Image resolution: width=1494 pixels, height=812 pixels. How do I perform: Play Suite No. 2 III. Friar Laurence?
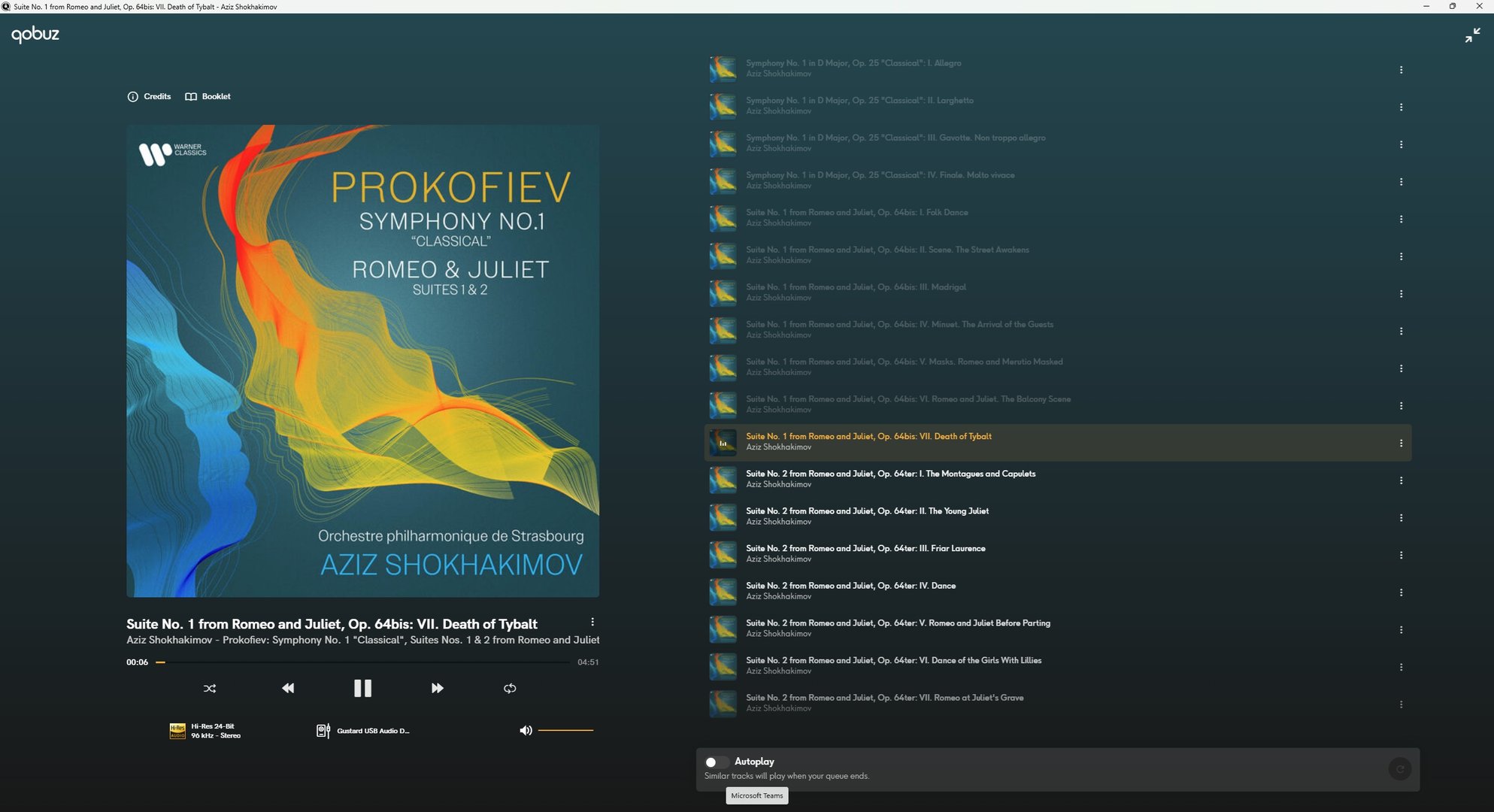1058,554
